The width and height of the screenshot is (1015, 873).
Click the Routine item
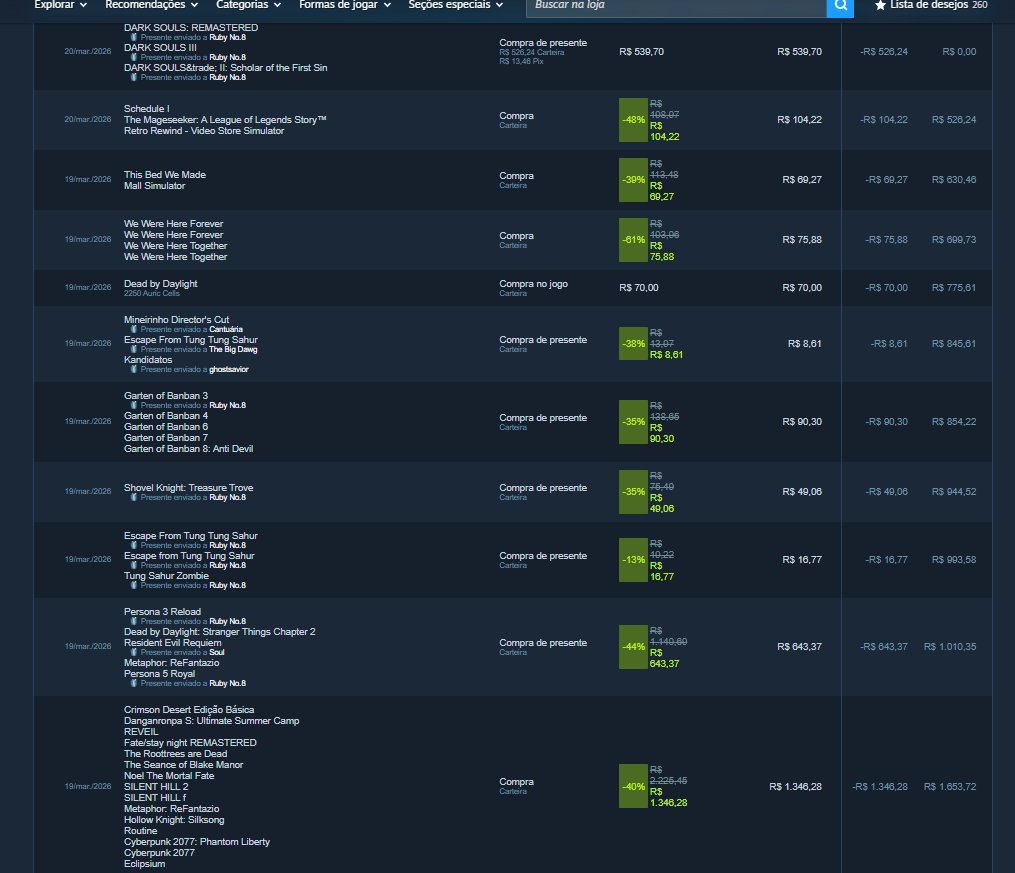click(140, 831)
